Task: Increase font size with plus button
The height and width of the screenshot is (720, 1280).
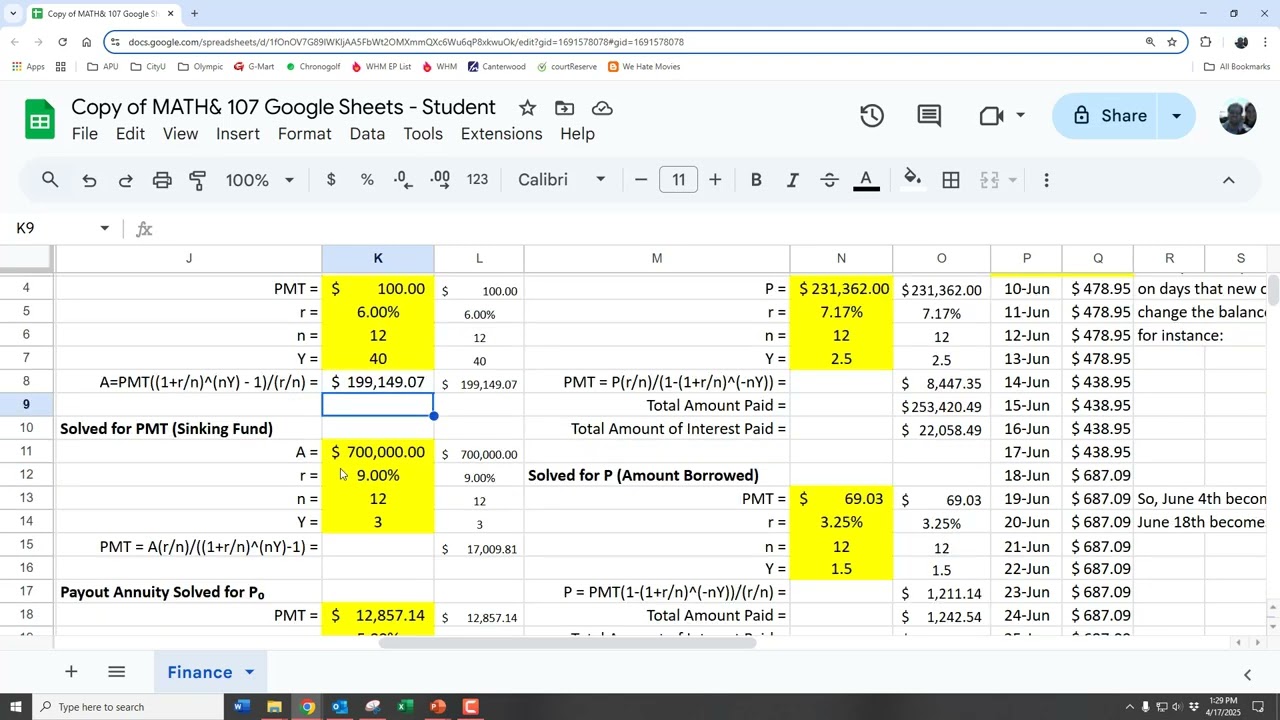Action: coord(715,180)
